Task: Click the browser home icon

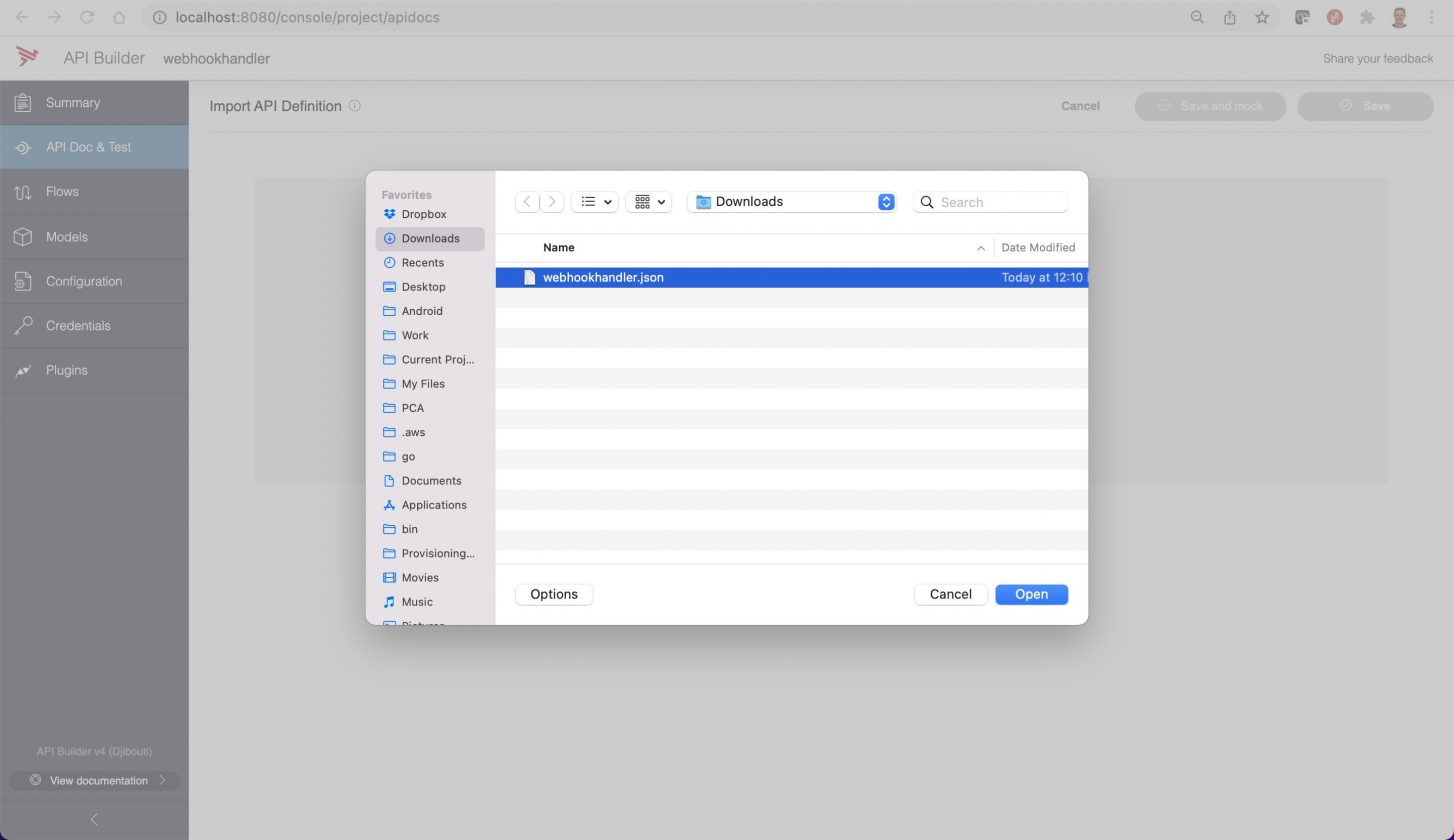Action: coord(119,17)
